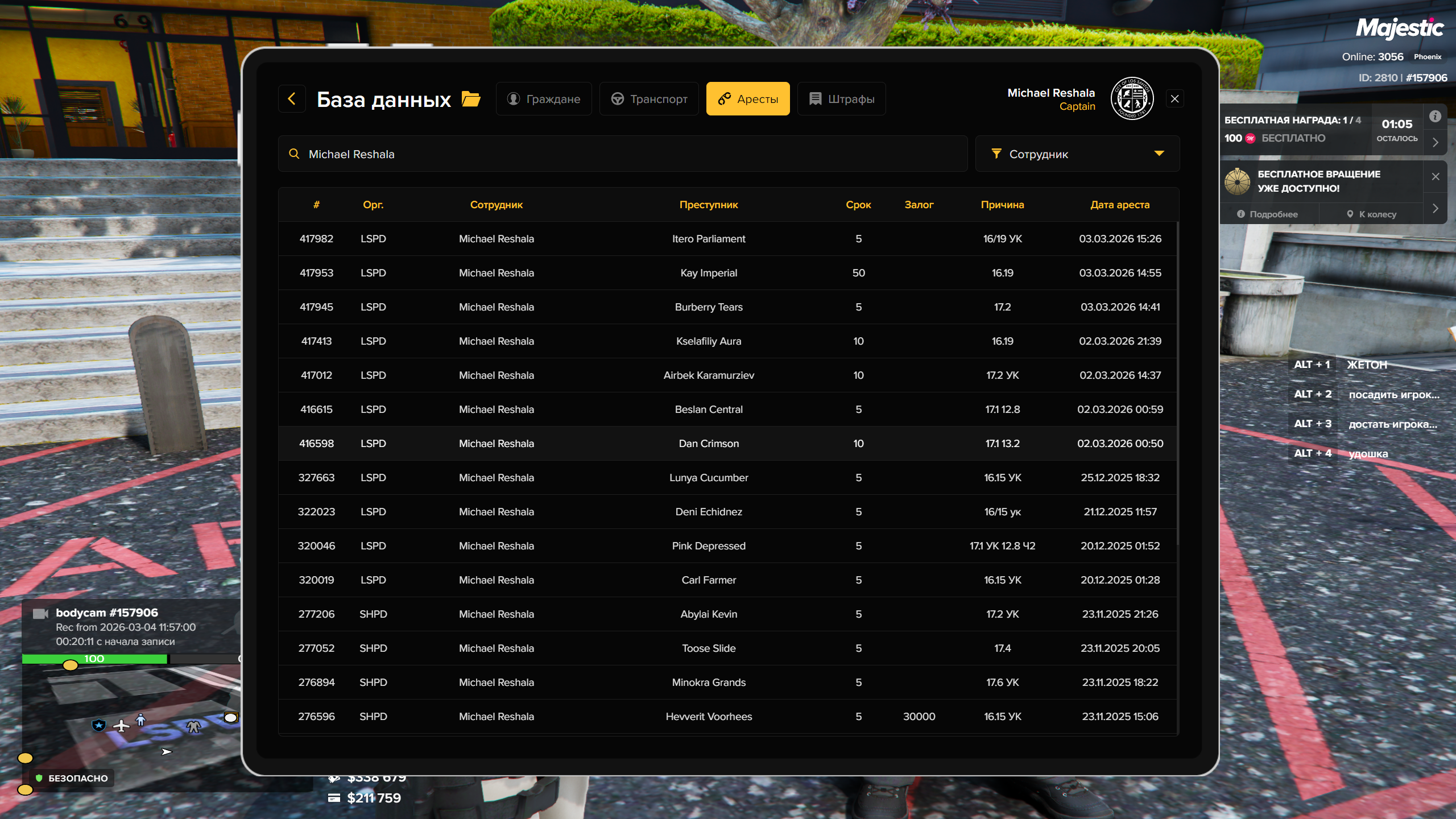Expand the free spin panel arrow

(1436, 208)
